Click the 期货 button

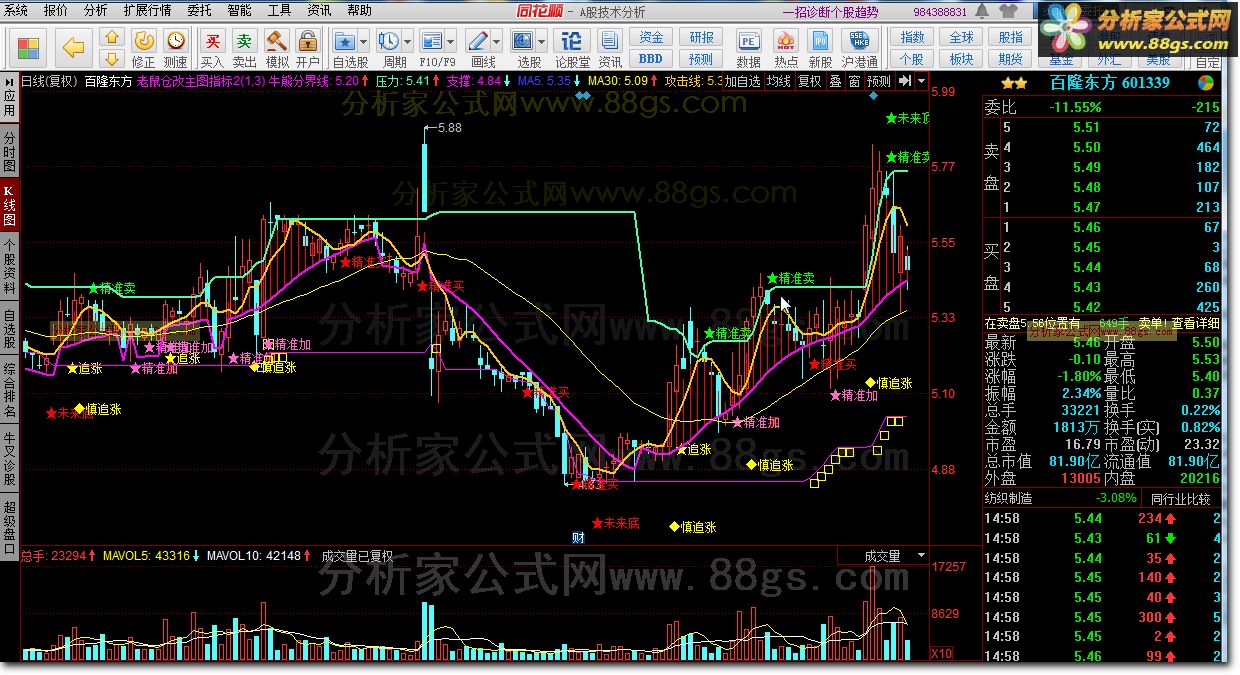tap(1010, 59)
